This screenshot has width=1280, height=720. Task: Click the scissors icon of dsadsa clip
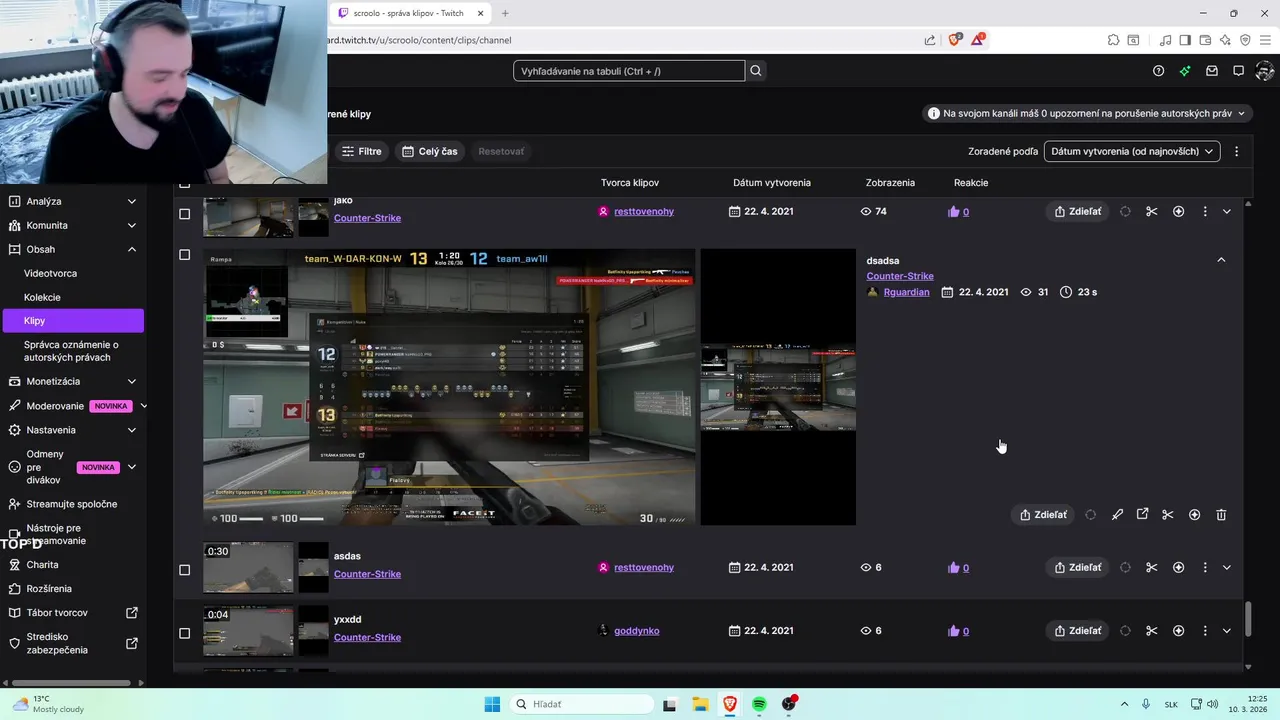click(x=1168, y=515)
